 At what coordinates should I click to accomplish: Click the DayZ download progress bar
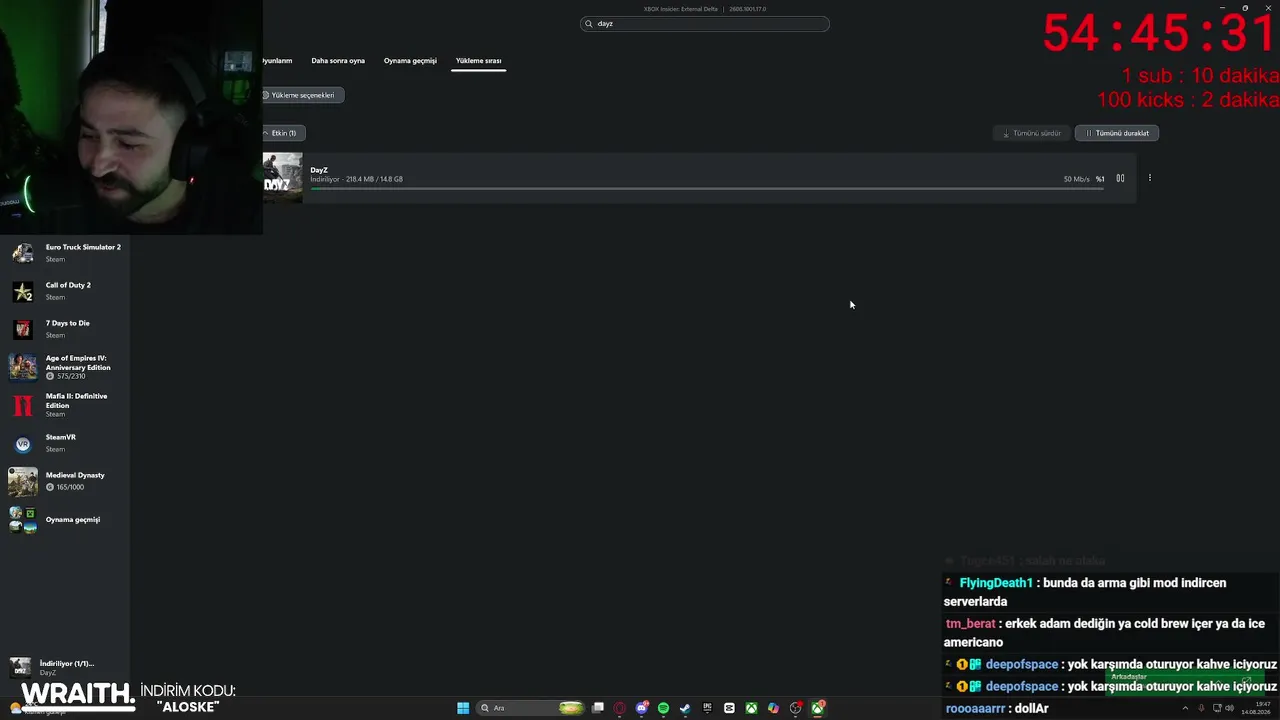tap(707, 188)
